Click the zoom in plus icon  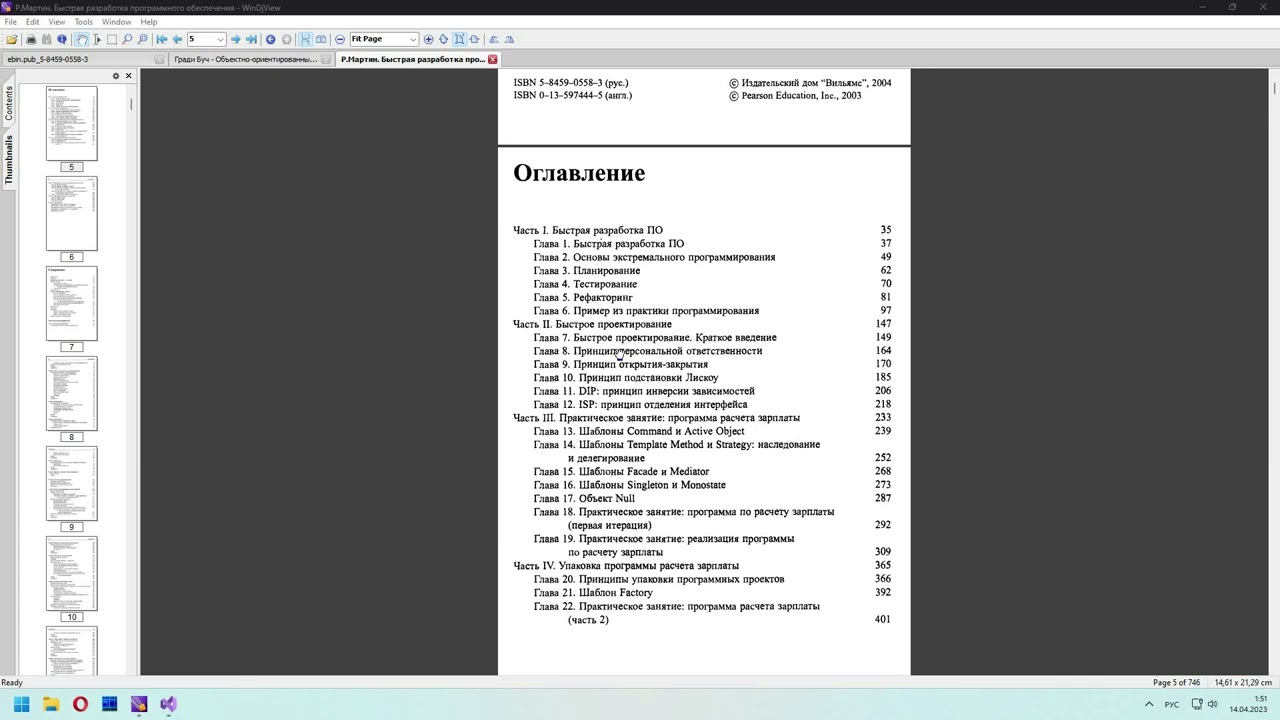pyautogui.click(x=428, y=39)
